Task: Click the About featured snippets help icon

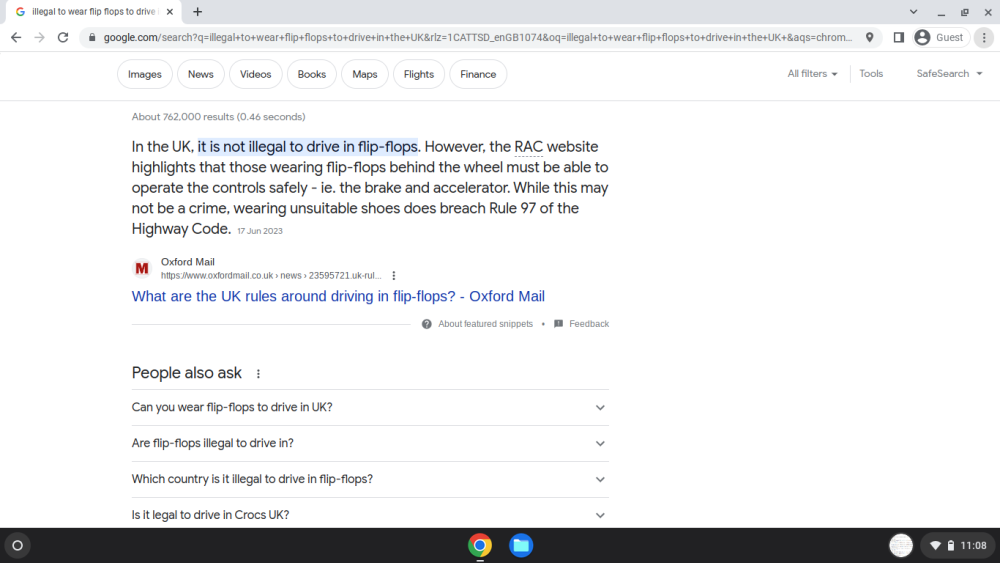Action: (x=427, y=324)
